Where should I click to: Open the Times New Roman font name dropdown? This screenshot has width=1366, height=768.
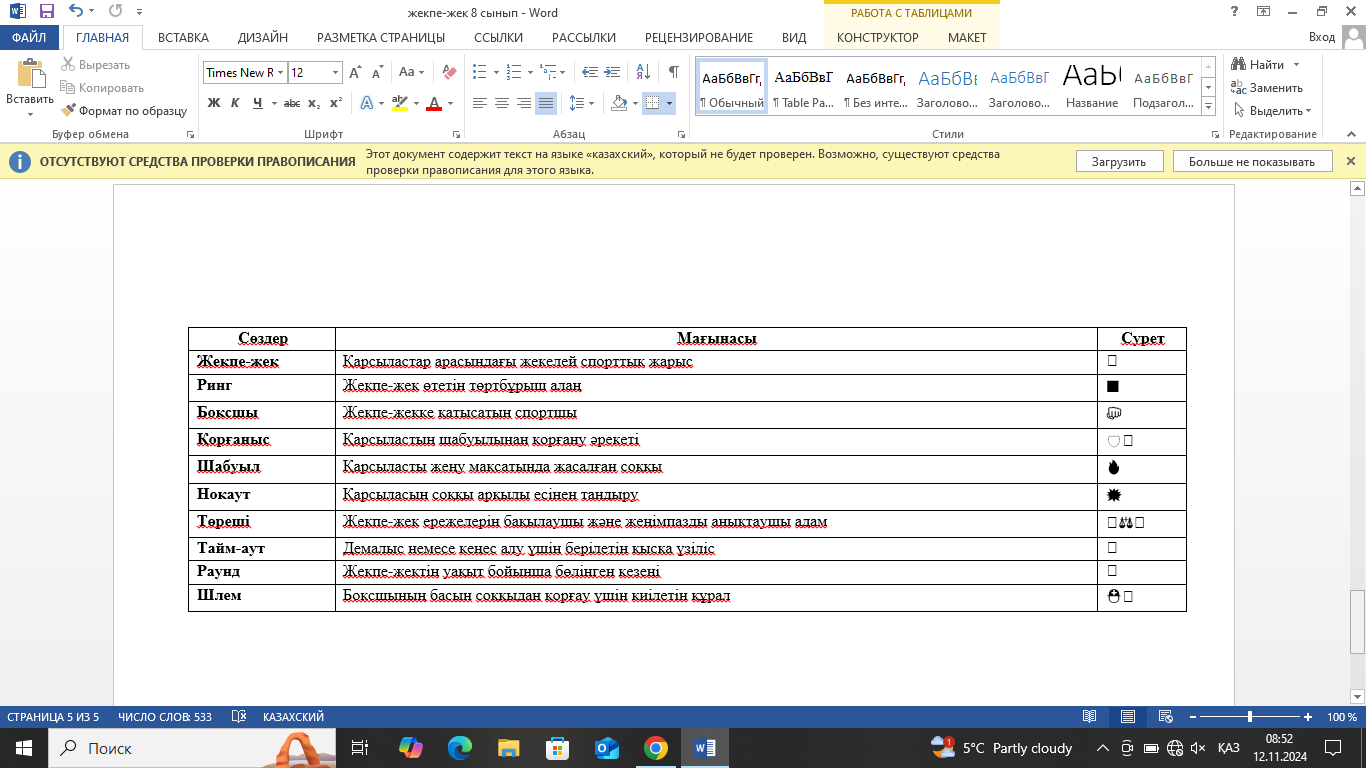(281, 72)
